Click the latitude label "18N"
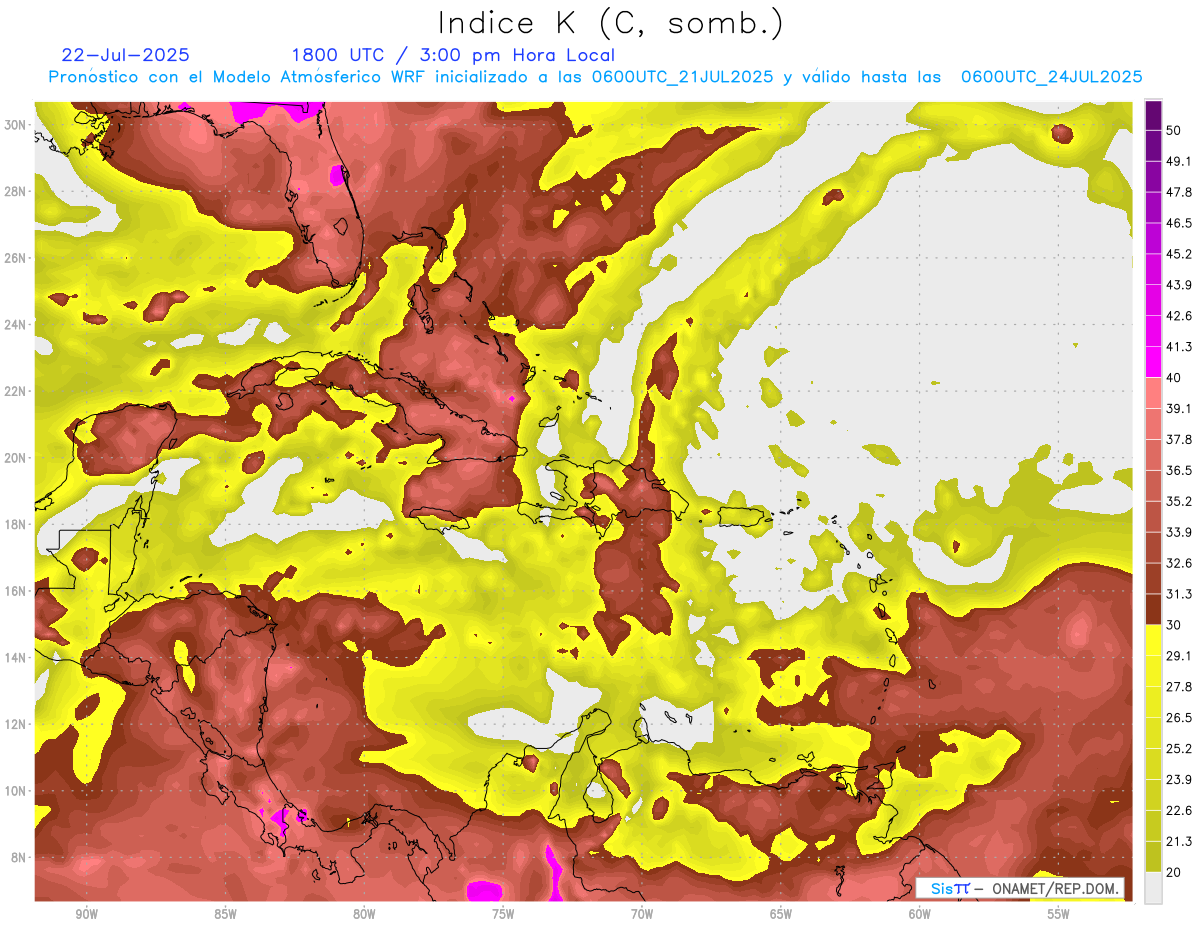The image size is (1200, 927). coord(16,524)
